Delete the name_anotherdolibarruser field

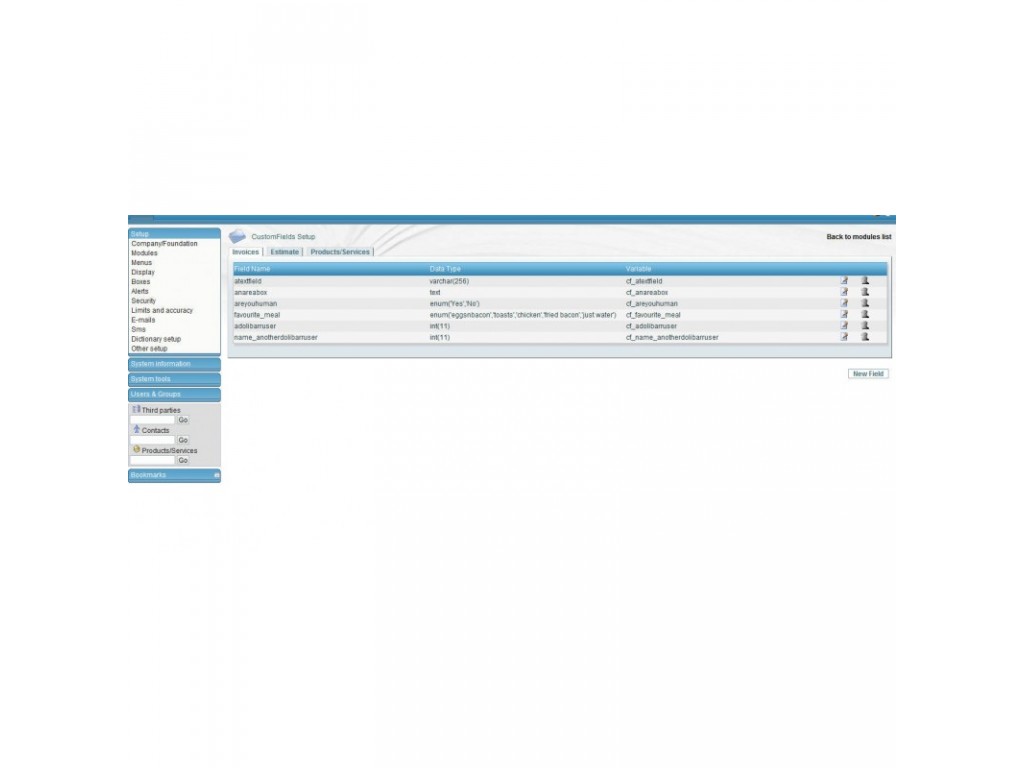(x=865, y=337)
